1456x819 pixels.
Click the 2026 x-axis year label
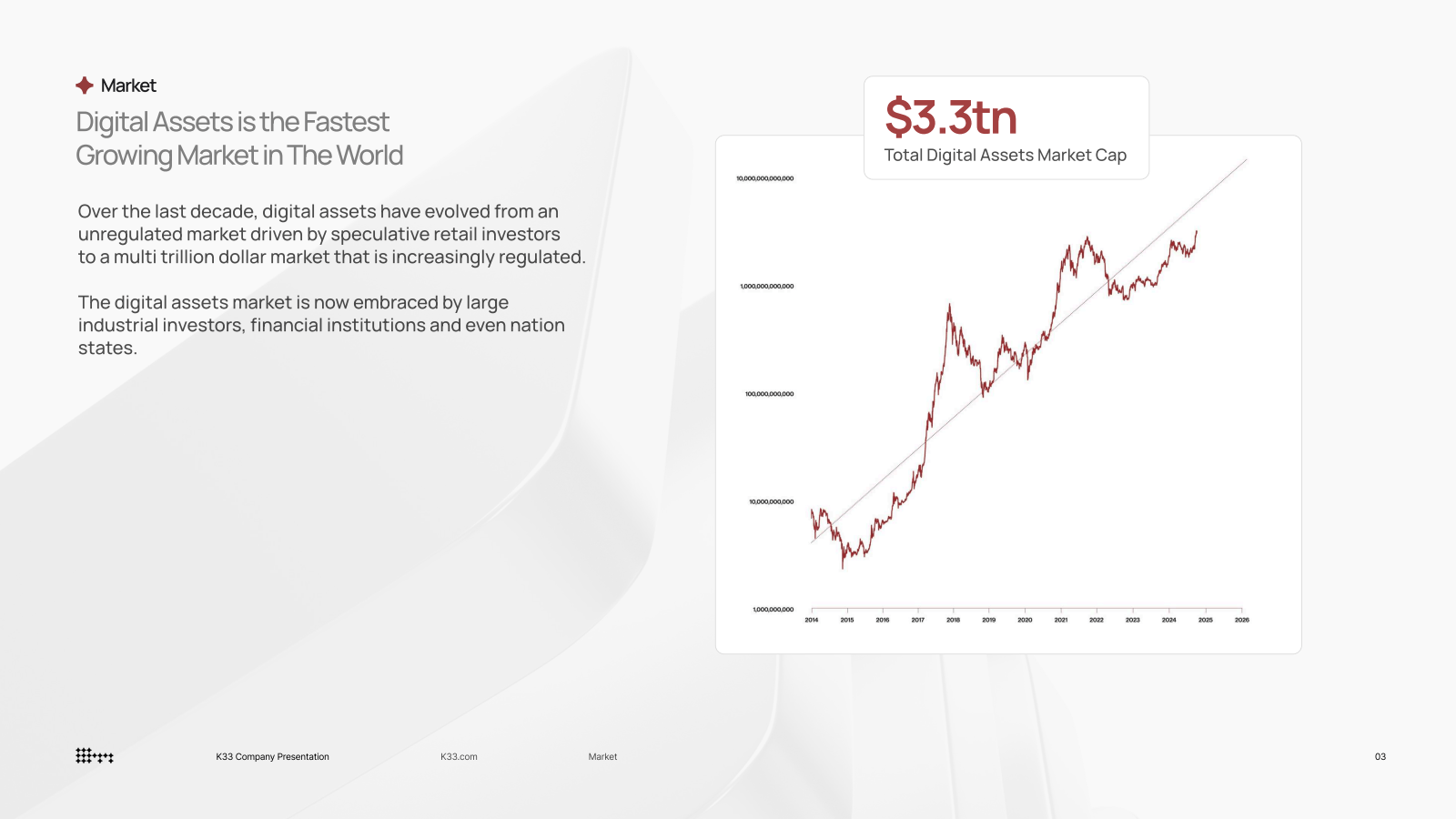coord(1242,620)
